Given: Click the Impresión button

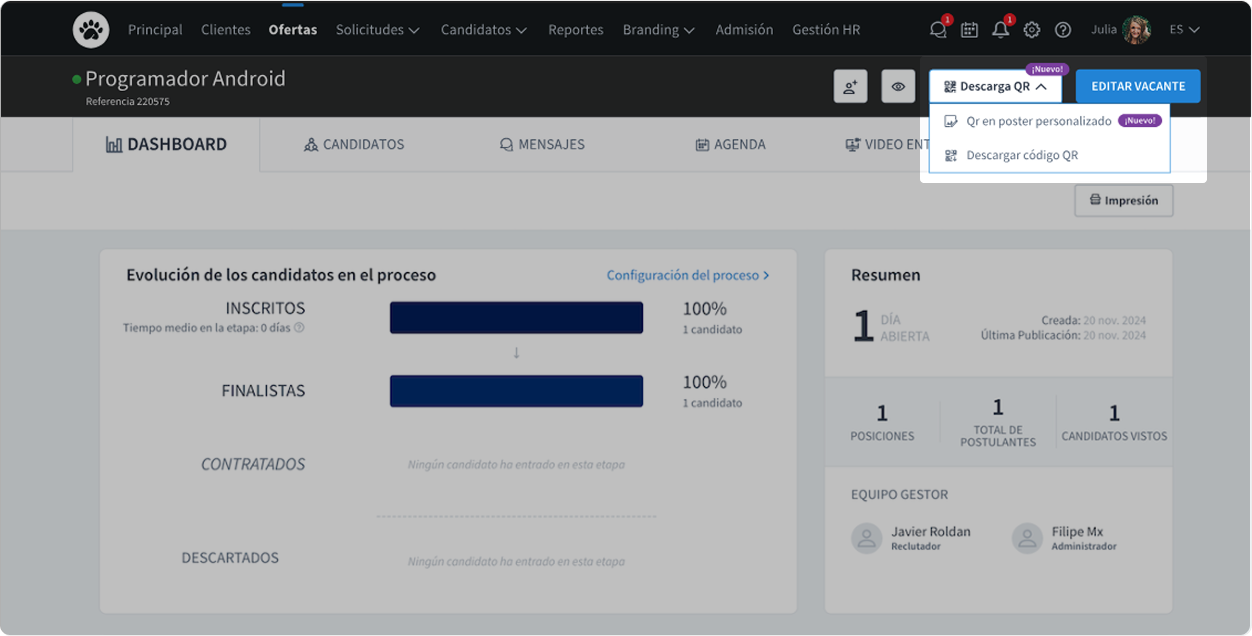Looking at the screenshot, I should [x=1124, y=200].
